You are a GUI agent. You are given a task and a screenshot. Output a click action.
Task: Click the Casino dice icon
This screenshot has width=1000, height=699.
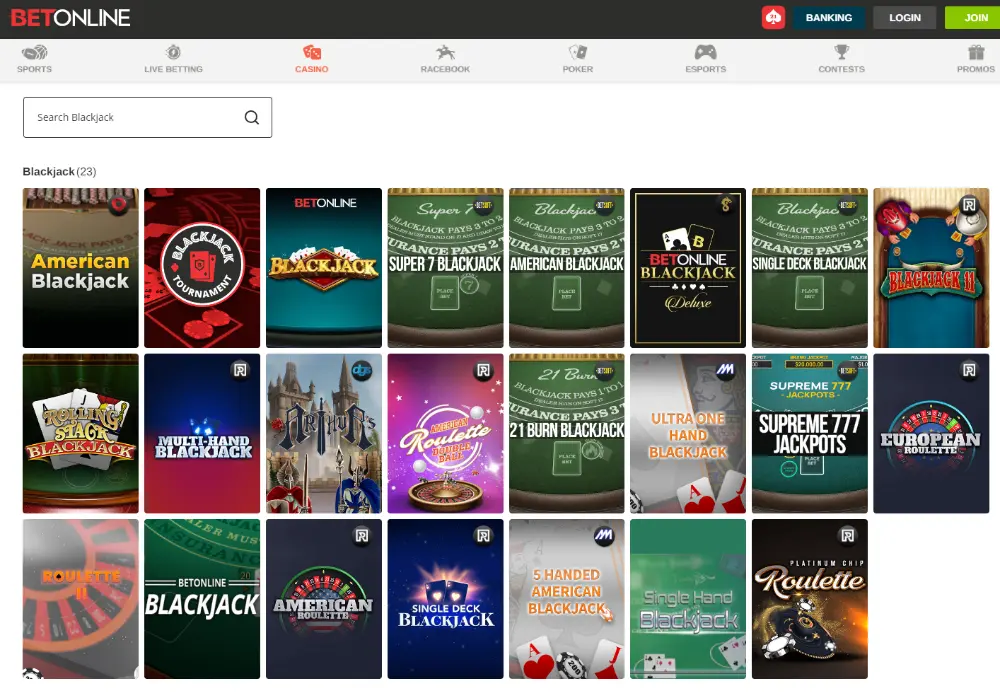click(312, 52)
